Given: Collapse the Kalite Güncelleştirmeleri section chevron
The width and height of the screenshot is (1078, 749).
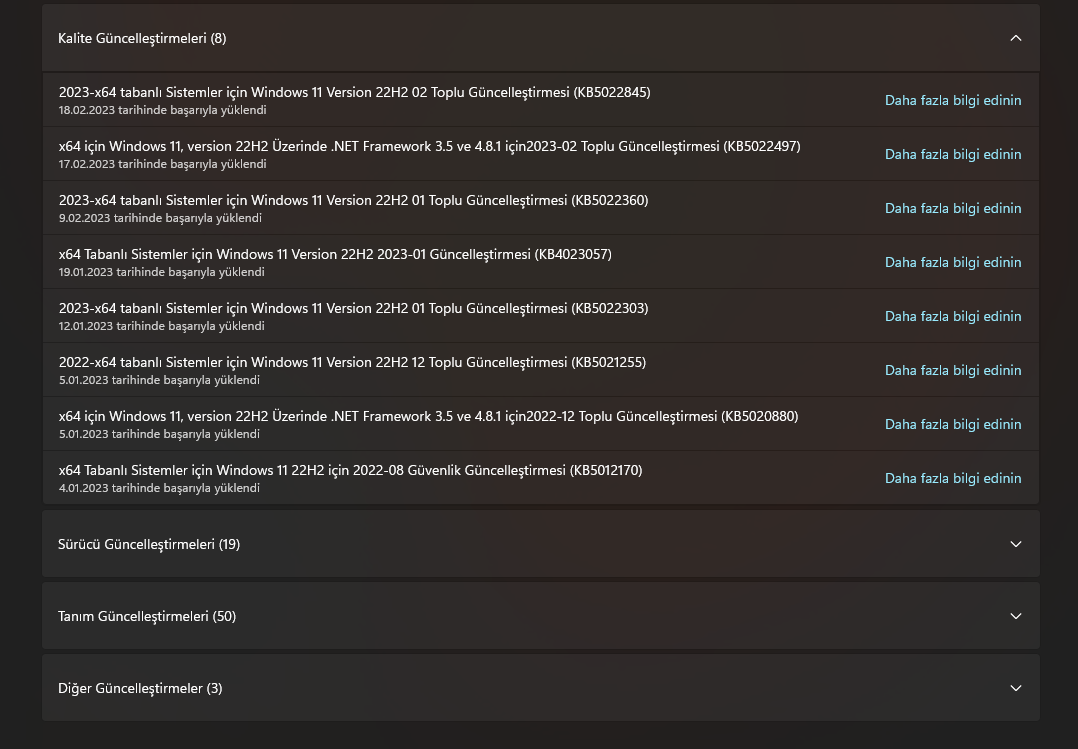Looking at the screenshot, I should [x=1016, y=38].
